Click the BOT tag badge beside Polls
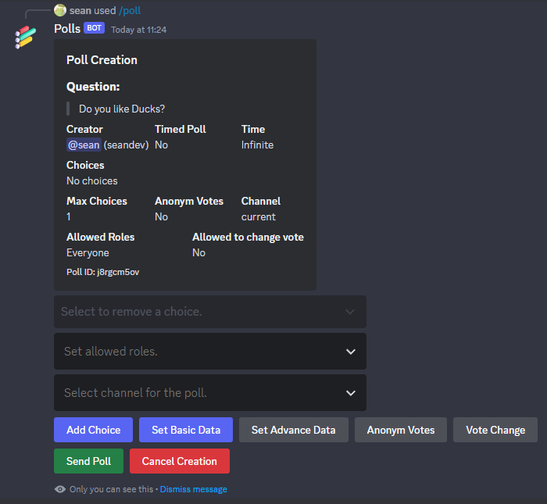 coord(94,28)
